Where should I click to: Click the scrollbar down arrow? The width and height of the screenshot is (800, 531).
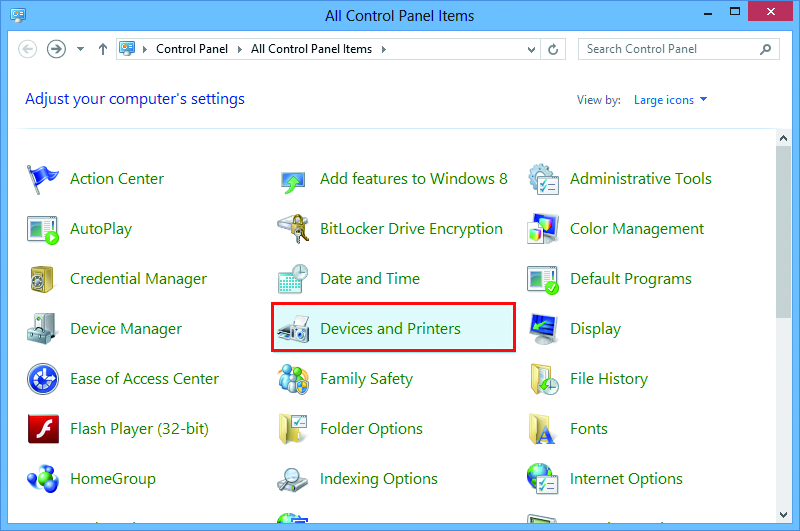783,515
